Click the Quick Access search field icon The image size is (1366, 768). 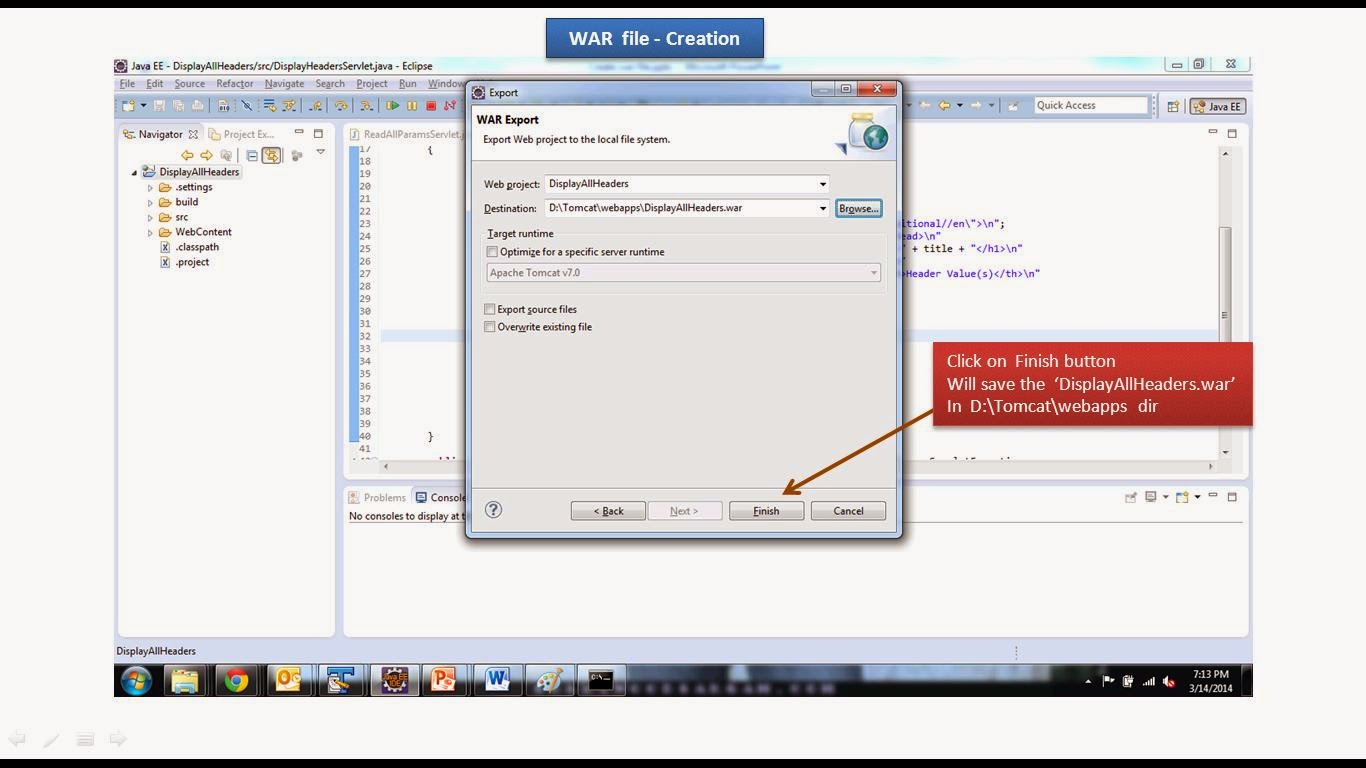click(1089, 105)
